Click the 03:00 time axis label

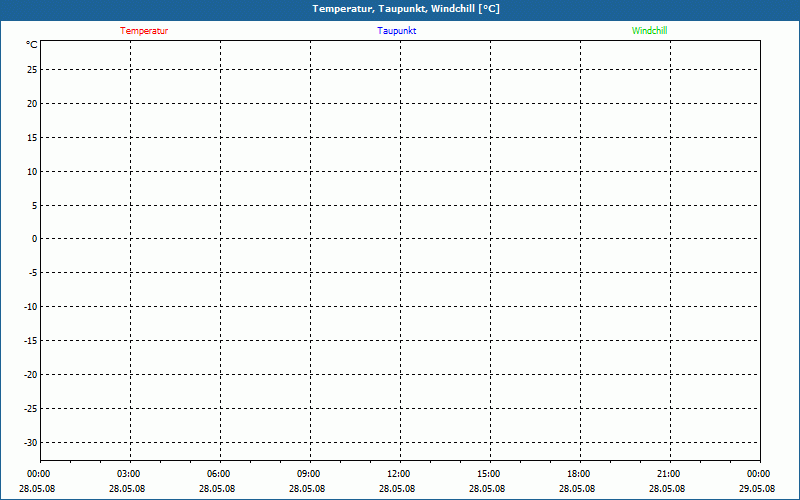129,474
